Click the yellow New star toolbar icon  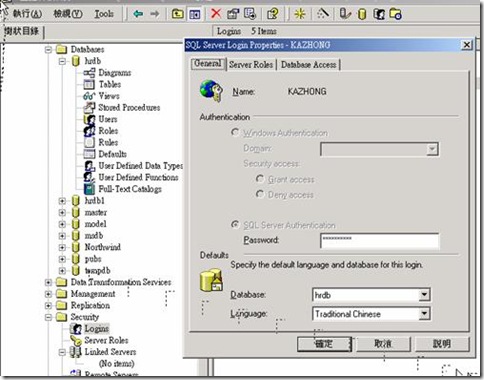(300, 14)
